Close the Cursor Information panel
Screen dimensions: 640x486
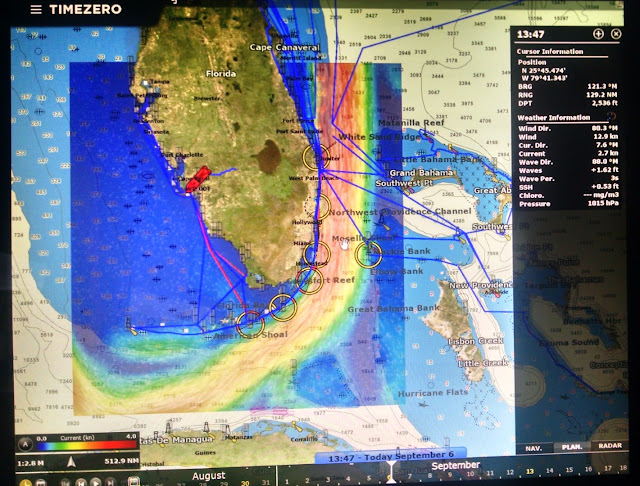pos(616,34)
